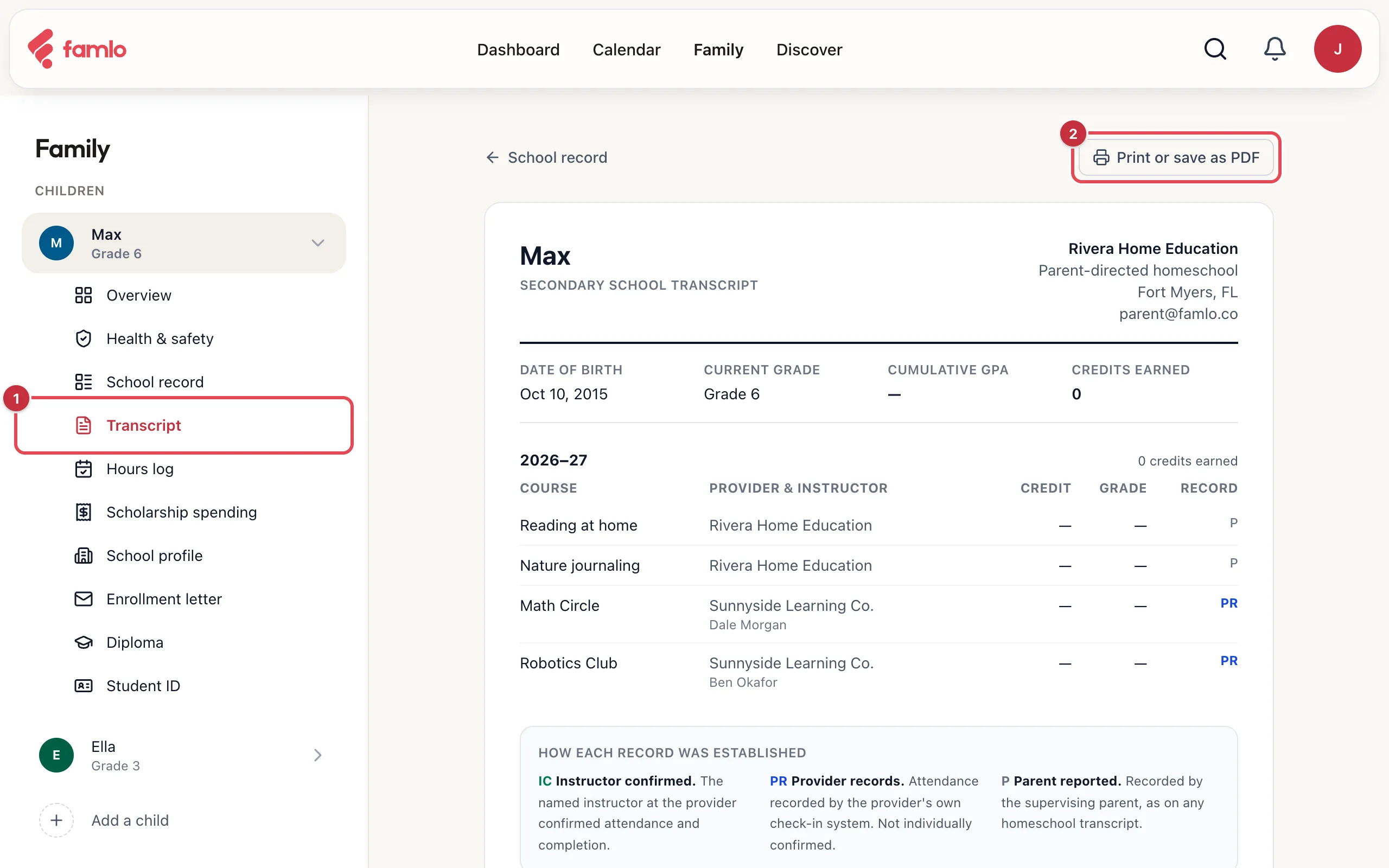The width and height of the screenshot is (1389, 868).
Task: Click the Health & safety shield icon
Action: (83, 339)
